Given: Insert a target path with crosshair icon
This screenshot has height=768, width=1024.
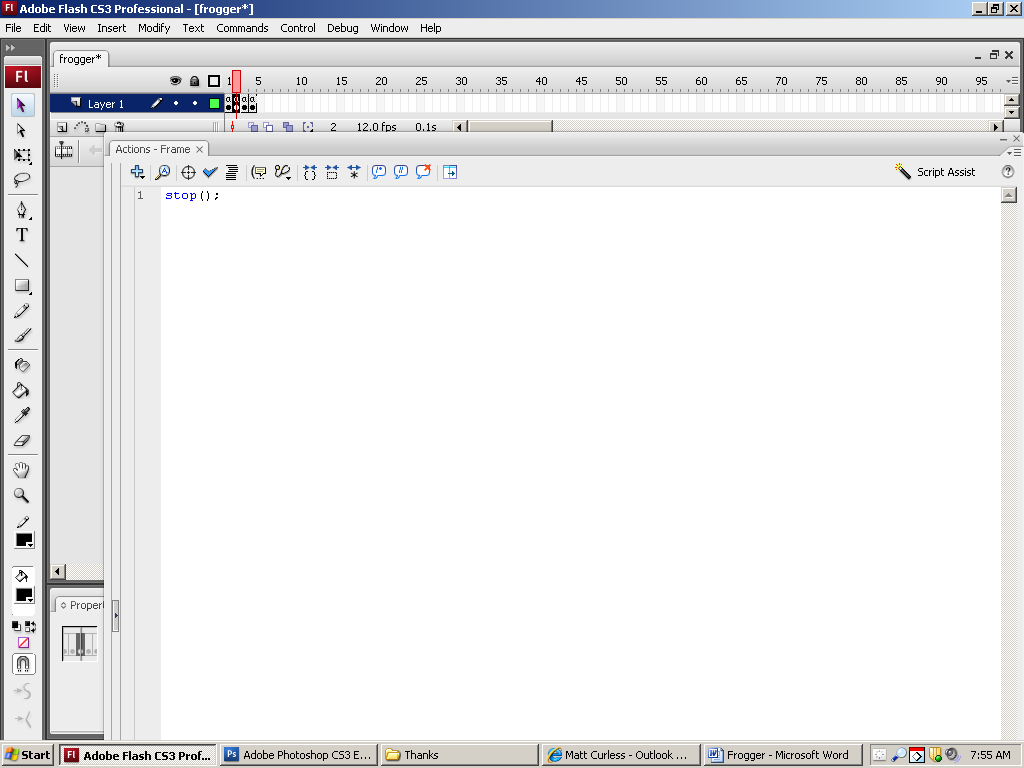Looking at the screenshot, I should (187, 172).
